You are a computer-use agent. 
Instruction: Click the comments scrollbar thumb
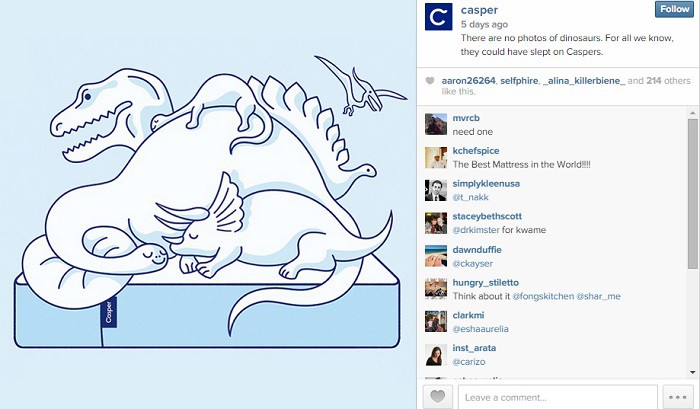click(692, 194)
